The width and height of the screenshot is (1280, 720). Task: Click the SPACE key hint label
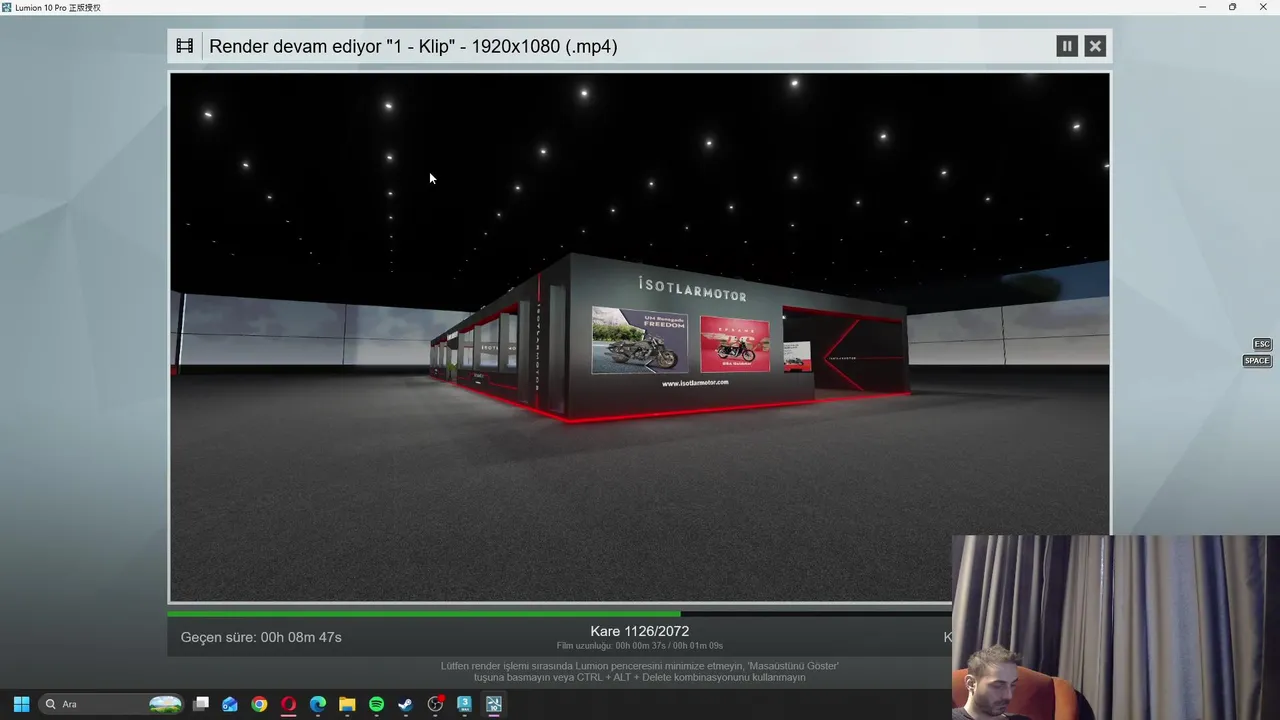tap(1257, 361)
